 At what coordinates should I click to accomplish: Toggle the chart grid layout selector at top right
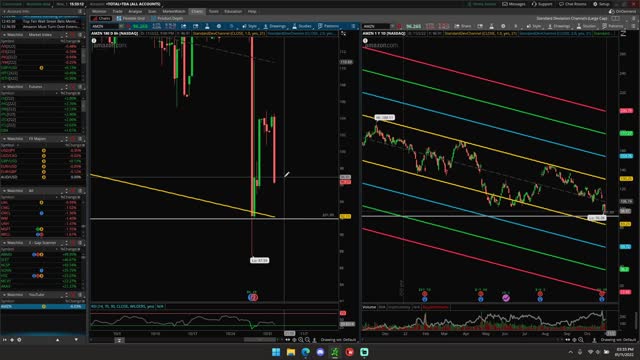coord(615,18)
